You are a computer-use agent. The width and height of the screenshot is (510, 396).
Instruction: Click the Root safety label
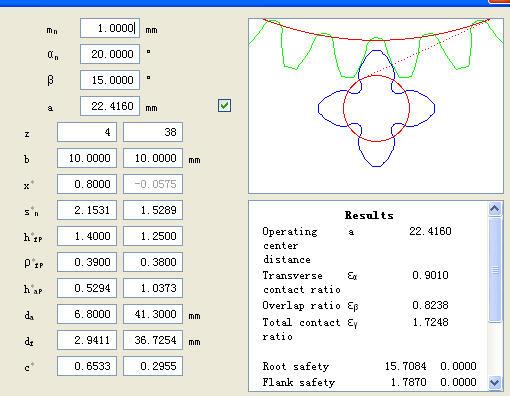pos(296,366)
